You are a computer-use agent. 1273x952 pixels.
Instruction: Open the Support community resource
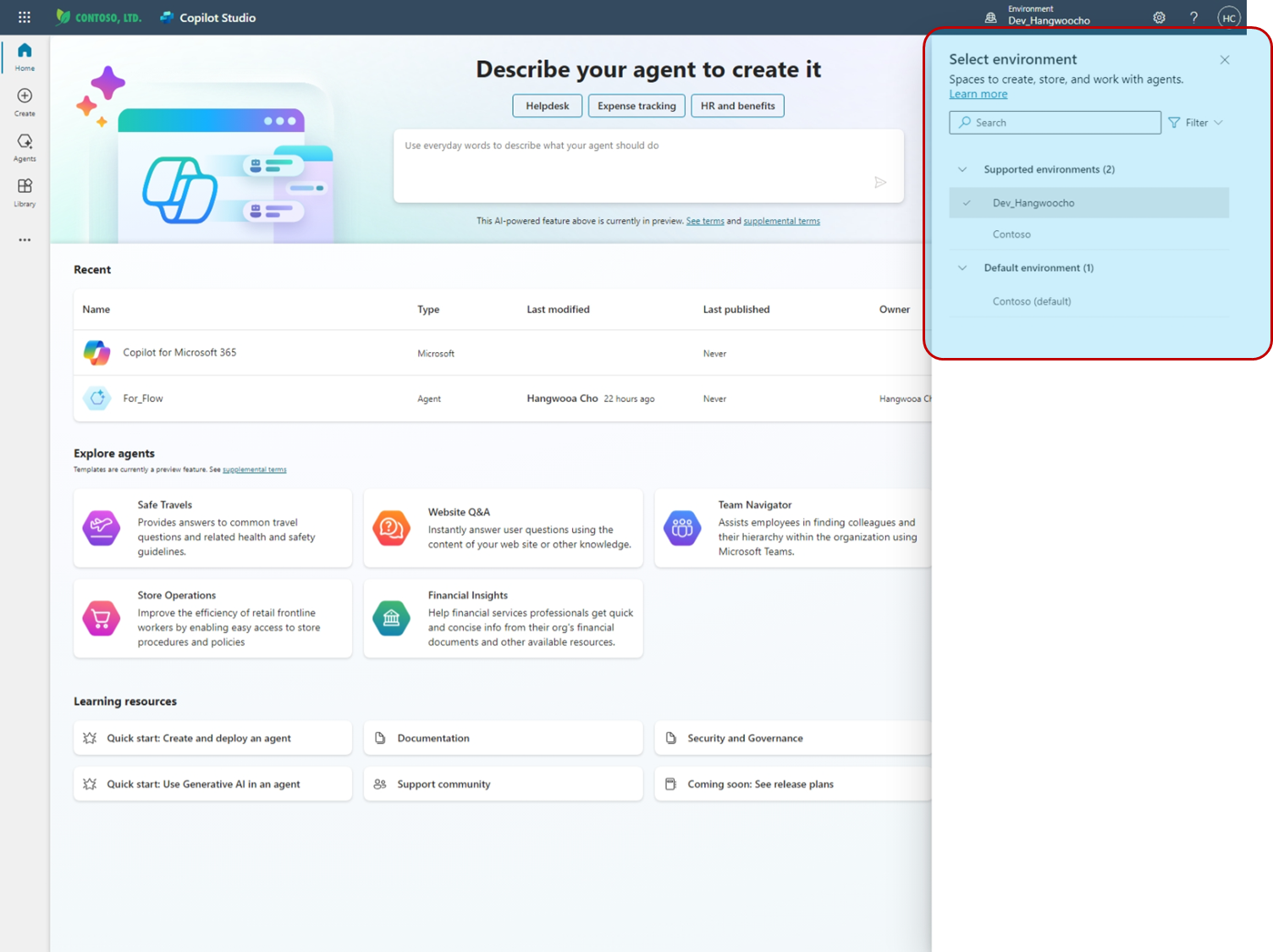(x=503, y=784)
